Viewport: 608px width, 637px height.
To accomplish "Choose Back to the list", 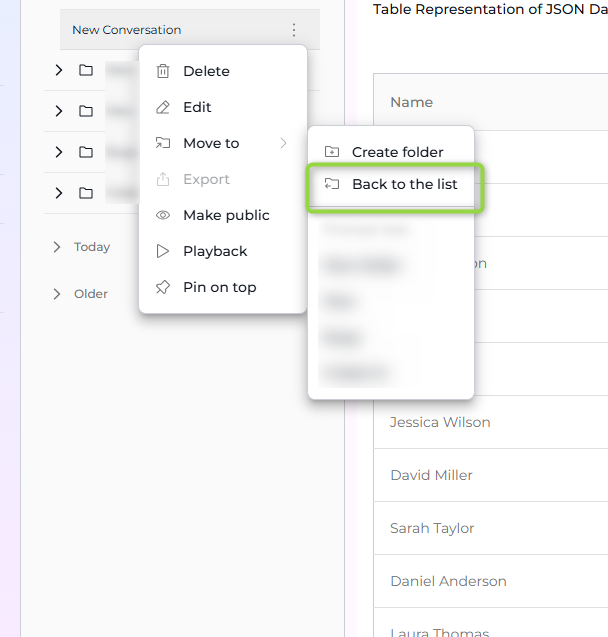I will click(x=391, y=184).
